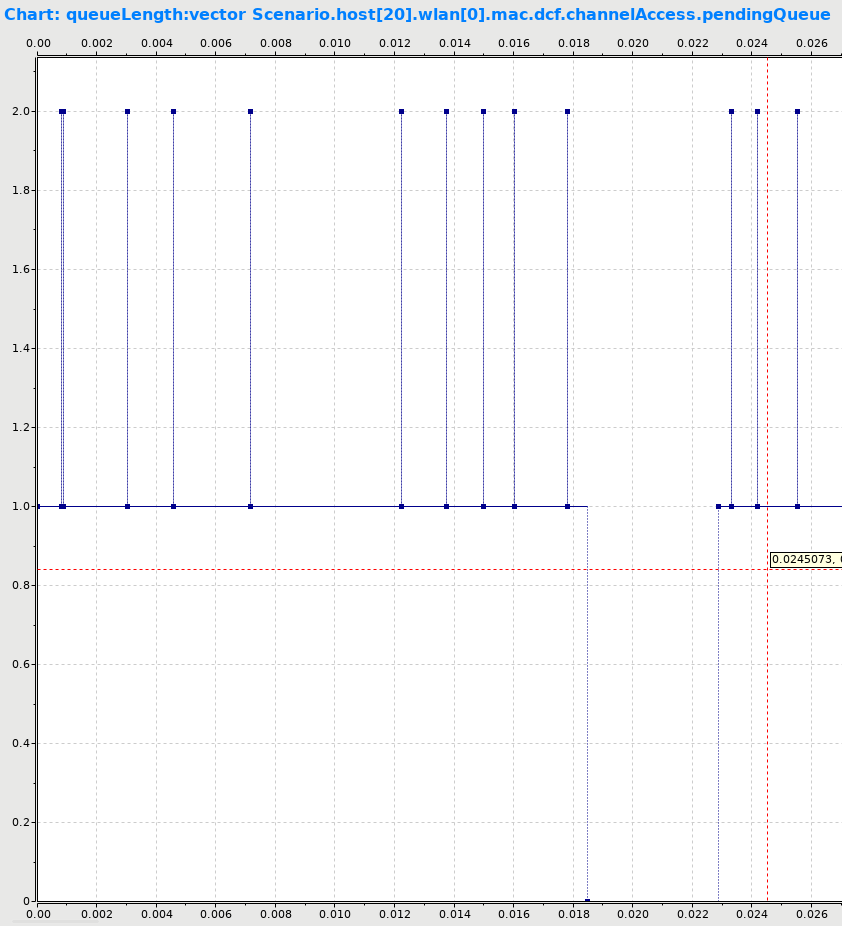Image resolution: width=842 pixels, height=926 pixels.
Task: Select data point at 2.0 near time 0.003
Action: (128, 112)
